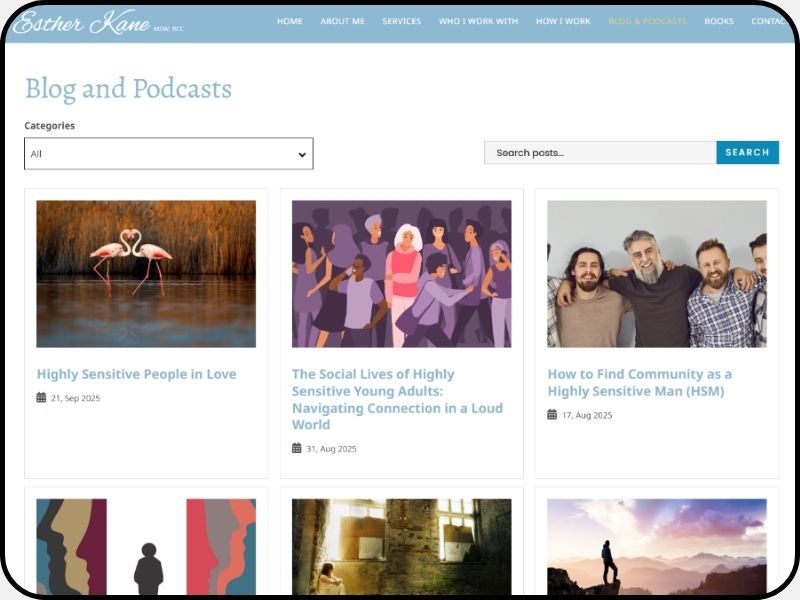Expand the Categories dropdown arrow
Screen dimensions: 800x600
(302, 154)
